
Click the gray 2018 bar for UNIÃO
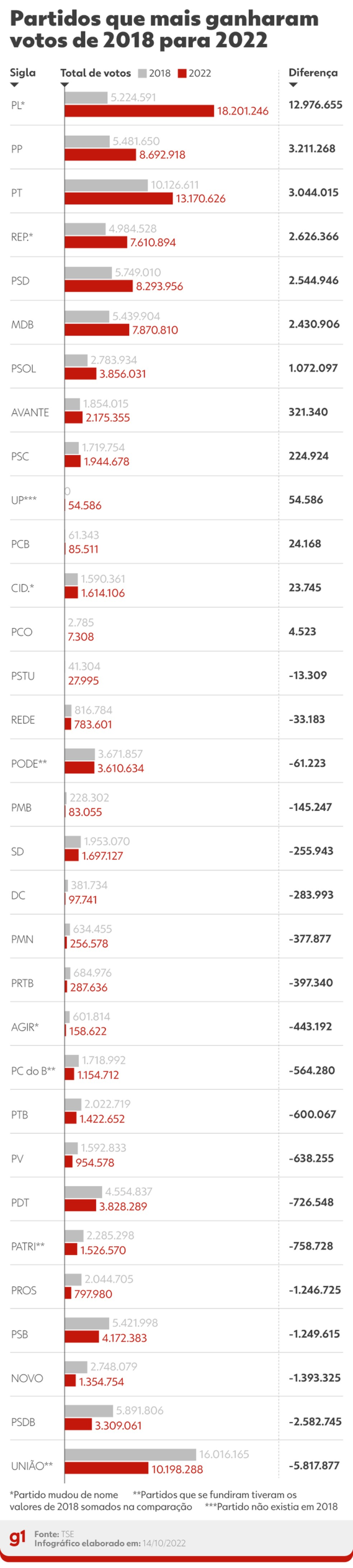tap(130, 1454)
